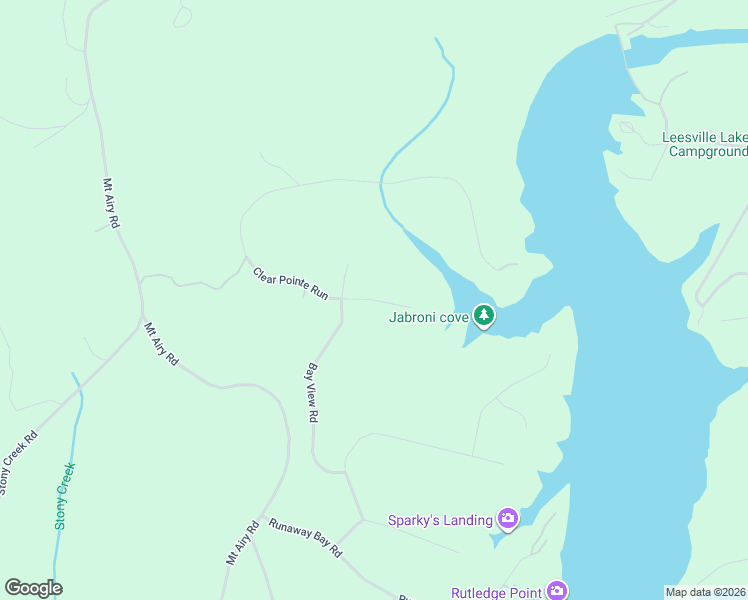Select the Sparky's Landing text label
Image resolution: width=748 pixels, height=600 pixels.
(440, 520)
